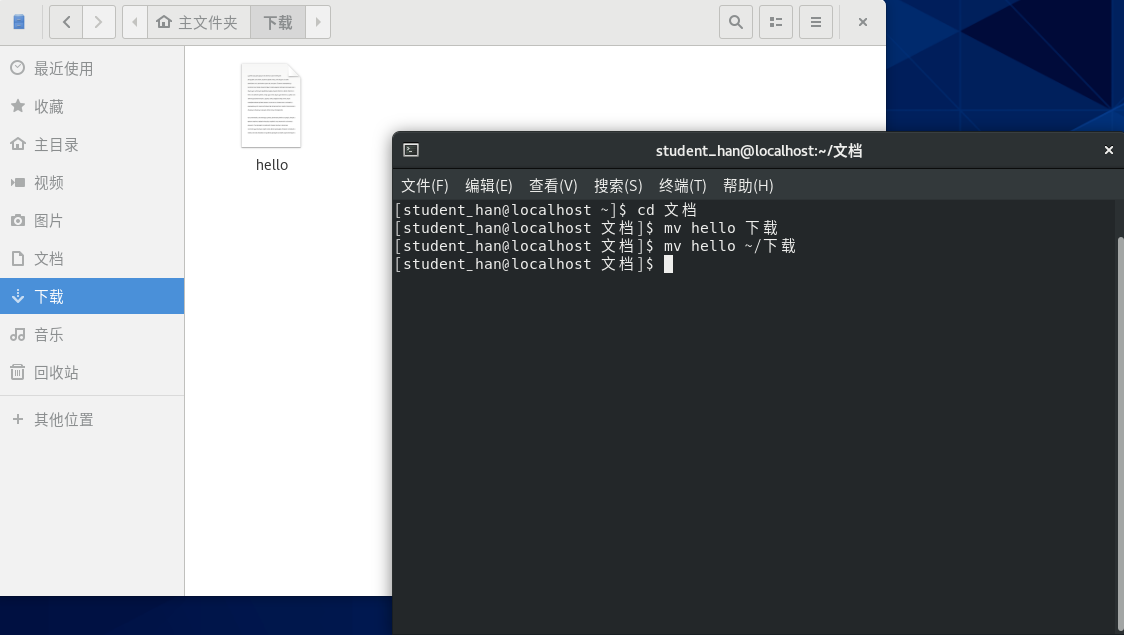Open terminal 搜索(S) menu
Viewport: 1124px width, 635px height.
(618, 186)
